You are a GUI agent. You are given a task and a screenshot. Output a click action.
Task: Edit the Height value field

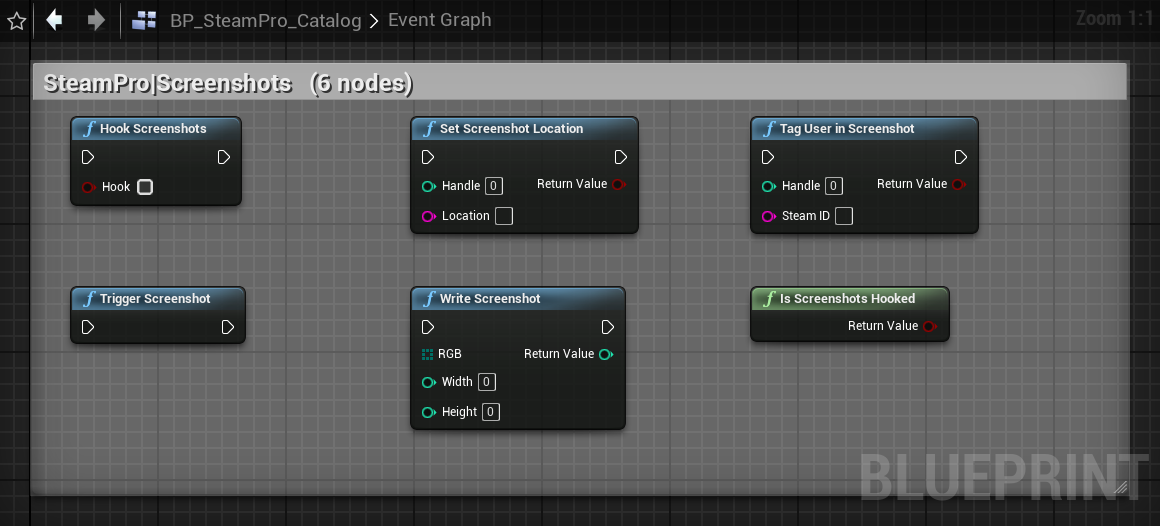click(490, 411)
